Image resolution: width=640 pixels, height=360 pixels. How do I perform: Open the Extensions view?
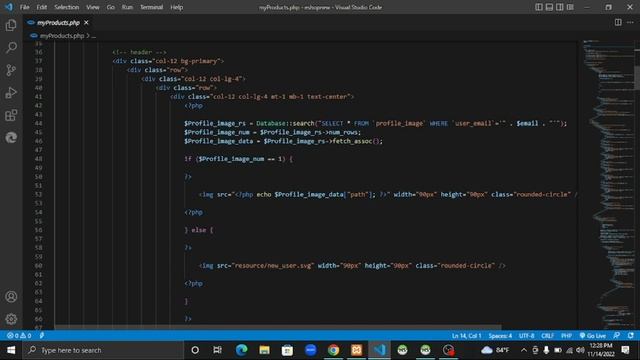(x=11, y=115)
